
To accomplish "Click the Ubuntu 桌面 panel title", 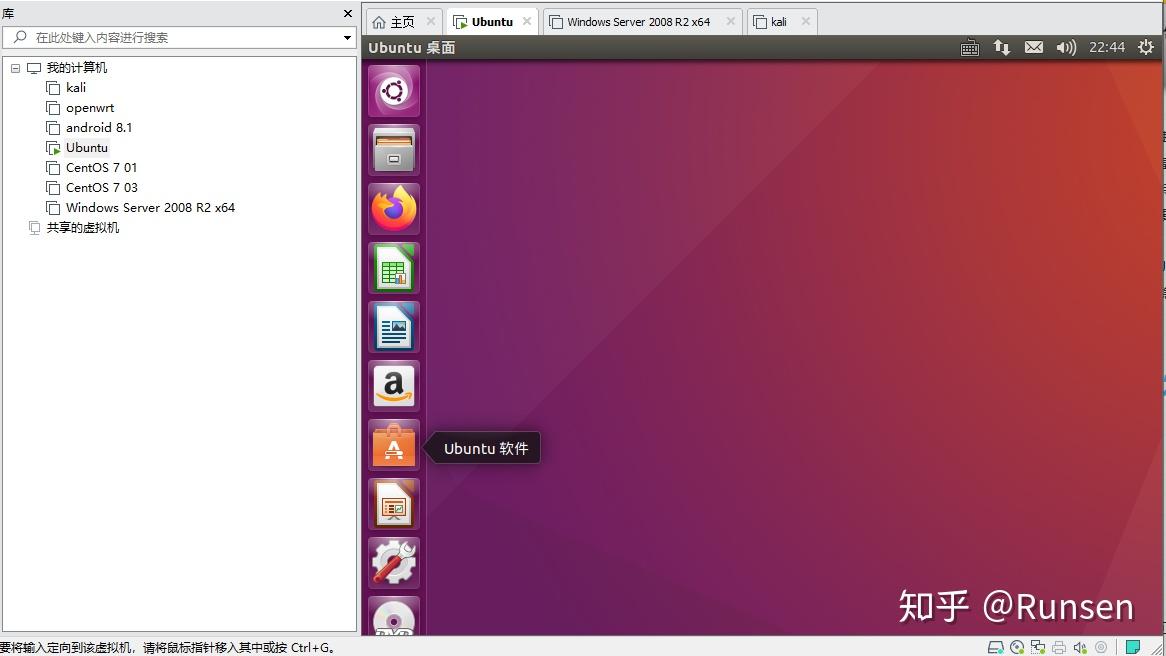I will [412, 48].
